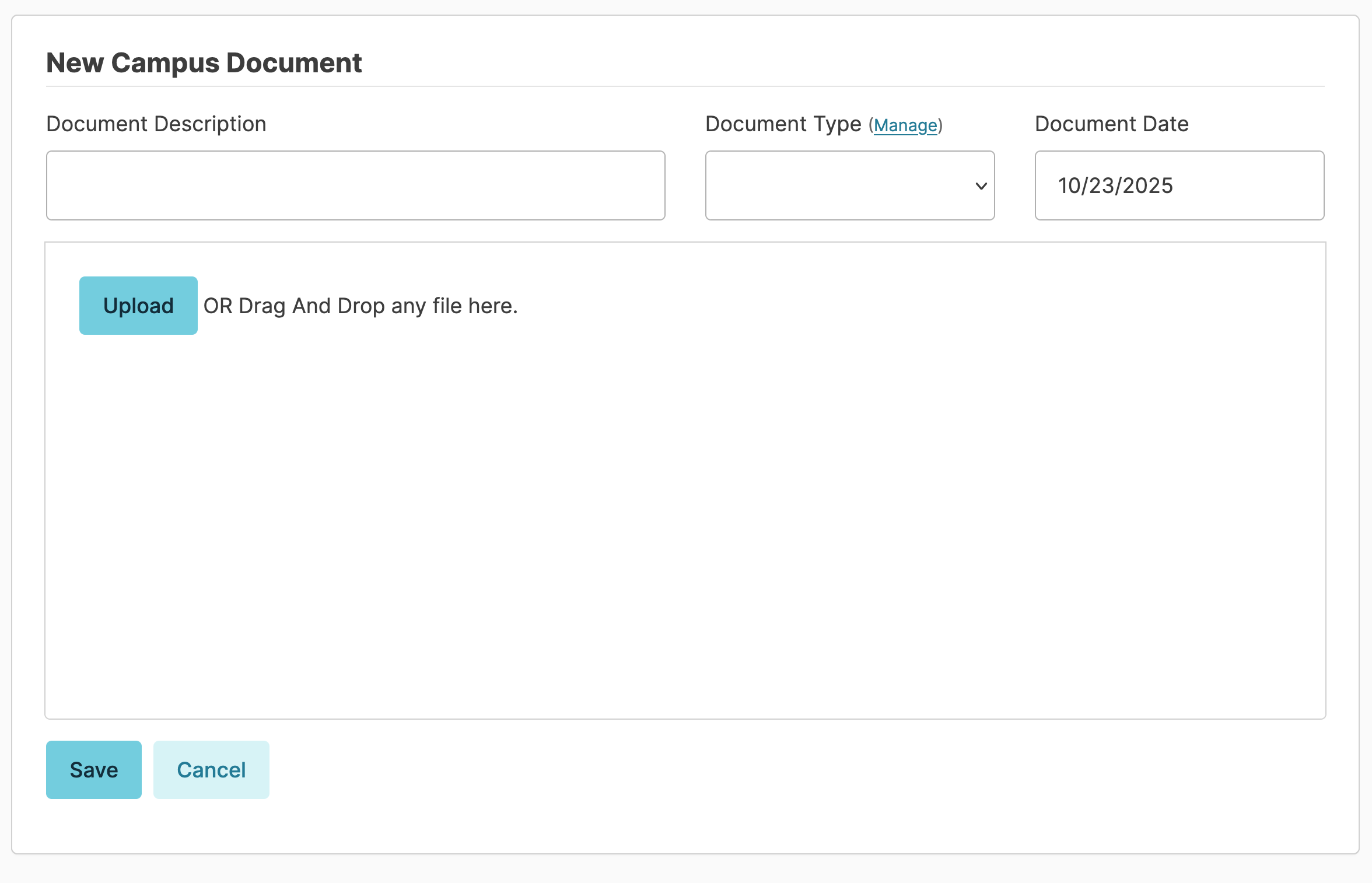Click the Document Date label
Viewport: 1372px width, 883px height.
click(1111, 124)
